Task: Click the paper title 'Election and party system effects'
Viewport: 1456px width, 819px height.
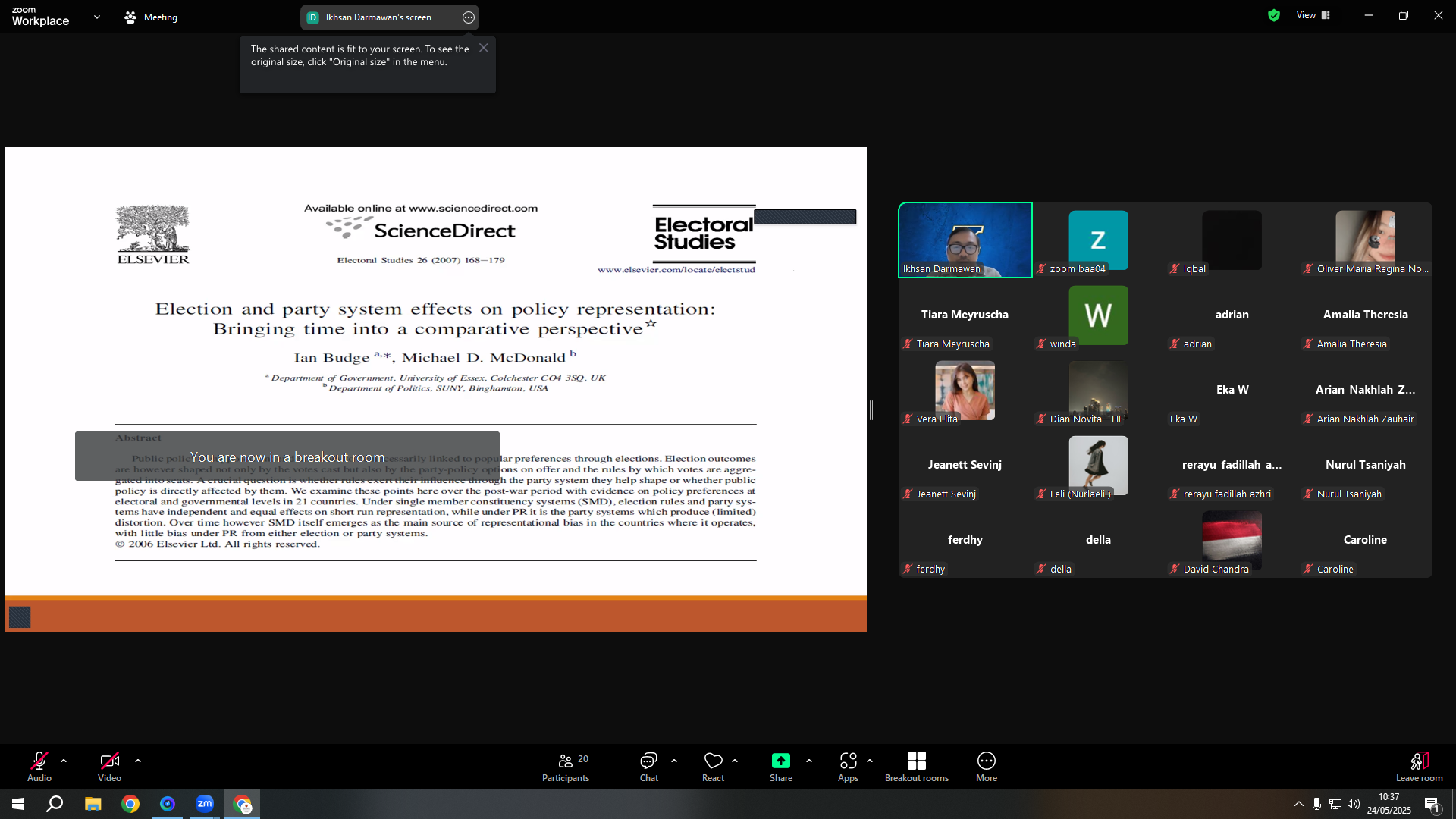Action: click(435, 318)
